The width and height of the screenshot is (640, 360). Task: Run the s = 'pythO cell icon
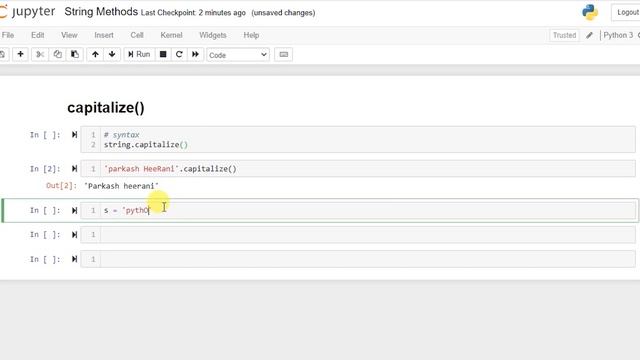click(x=74, y=210)
